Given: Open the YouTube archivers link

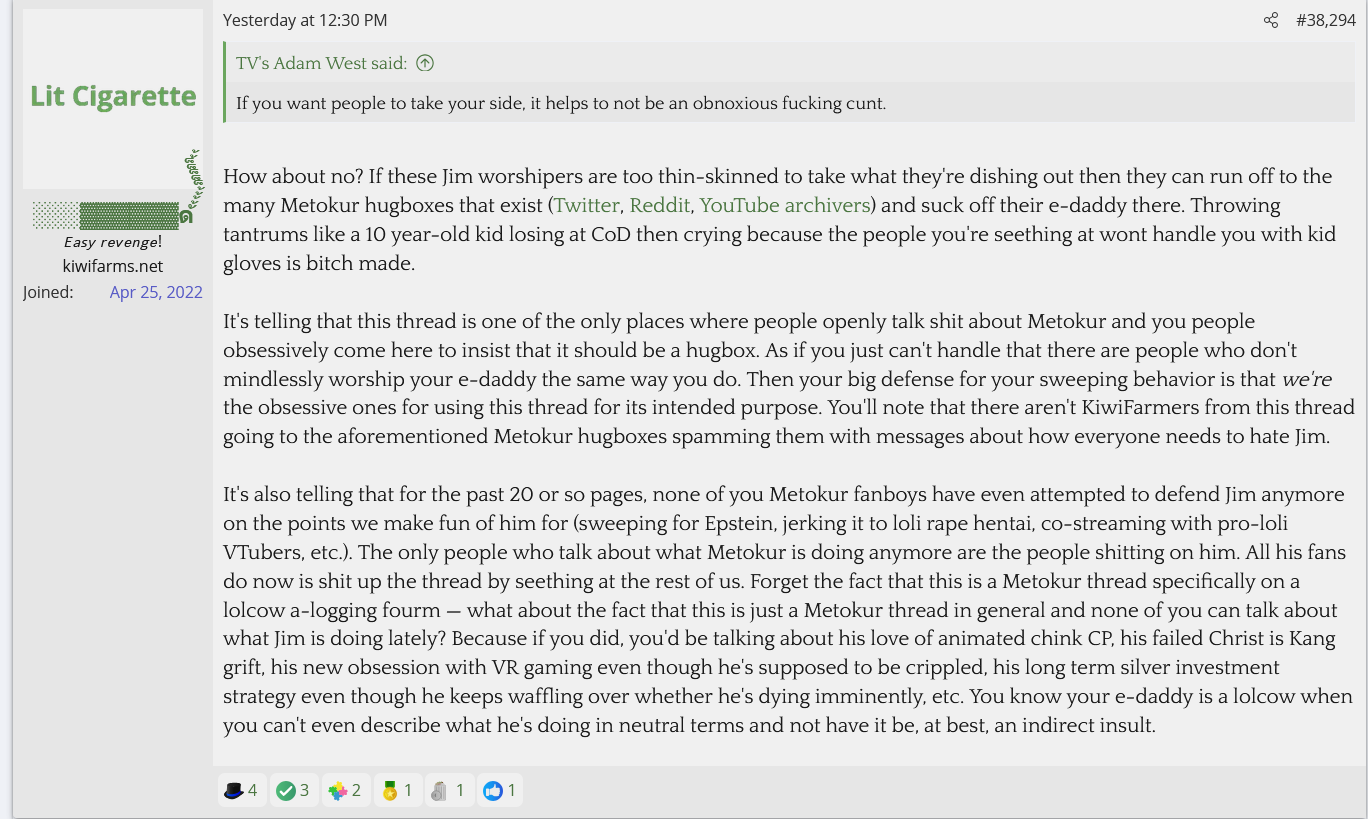Looking at the screenshot, I should [785, 205].
